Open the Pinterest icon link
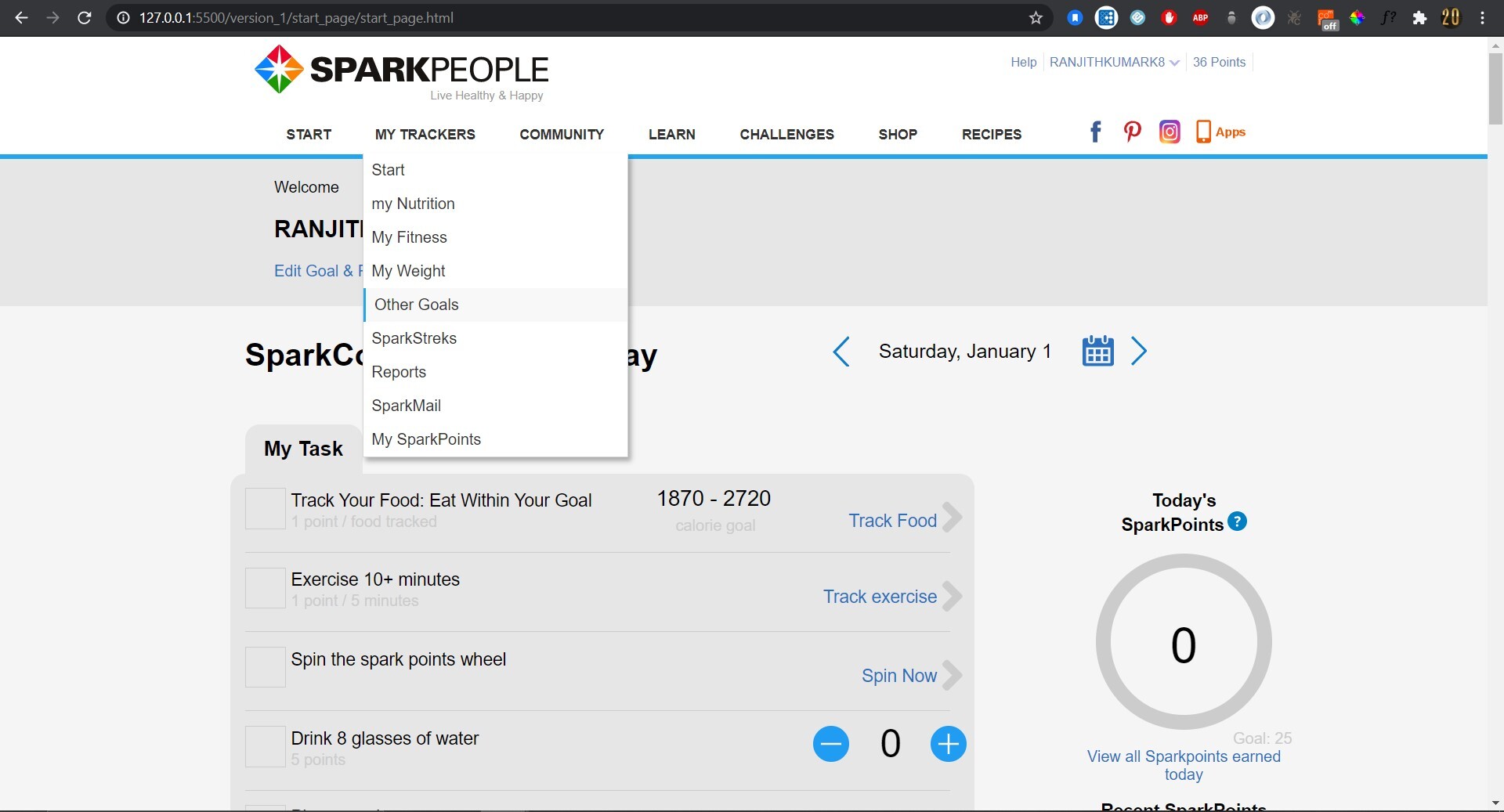1504x812 pixels. pos(1132,132)
